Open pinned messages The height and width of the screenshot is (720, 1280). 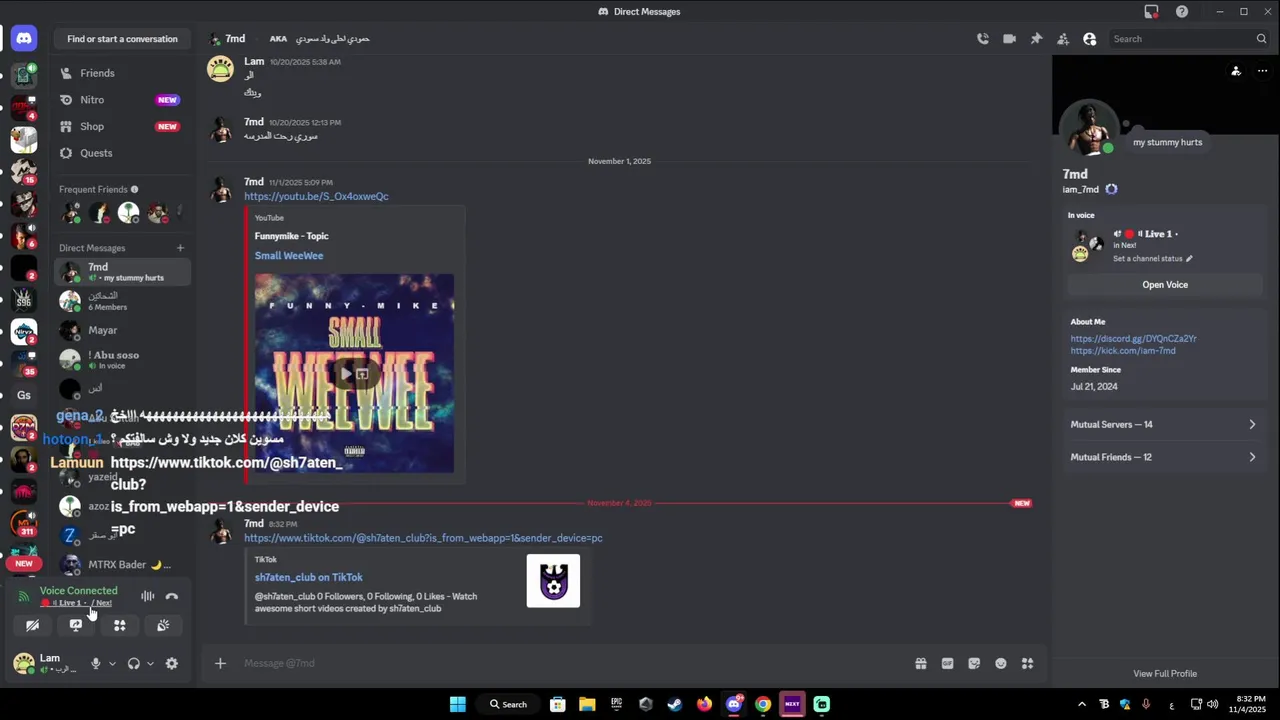1036,39
